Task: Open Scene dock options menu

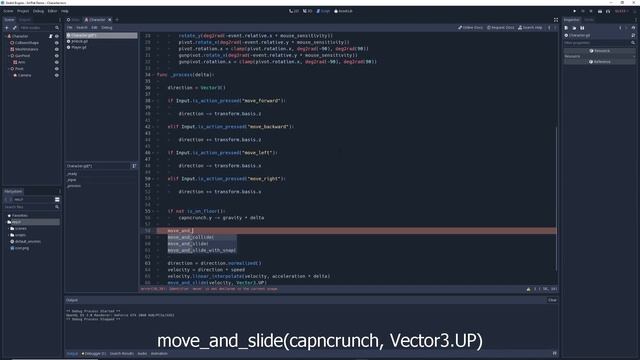Action: coord(60,20)
